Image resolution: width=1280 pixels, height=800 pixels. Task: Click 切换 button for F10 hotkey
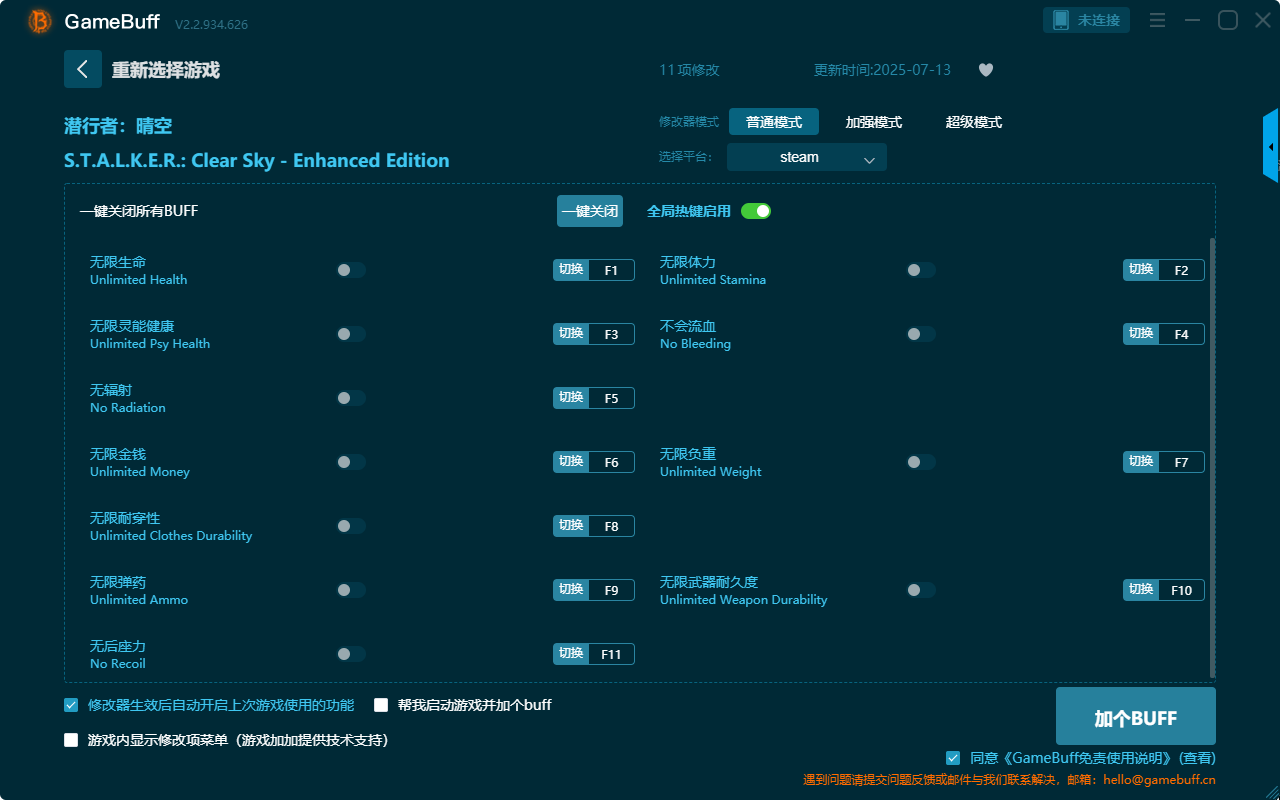(1141, 590)
